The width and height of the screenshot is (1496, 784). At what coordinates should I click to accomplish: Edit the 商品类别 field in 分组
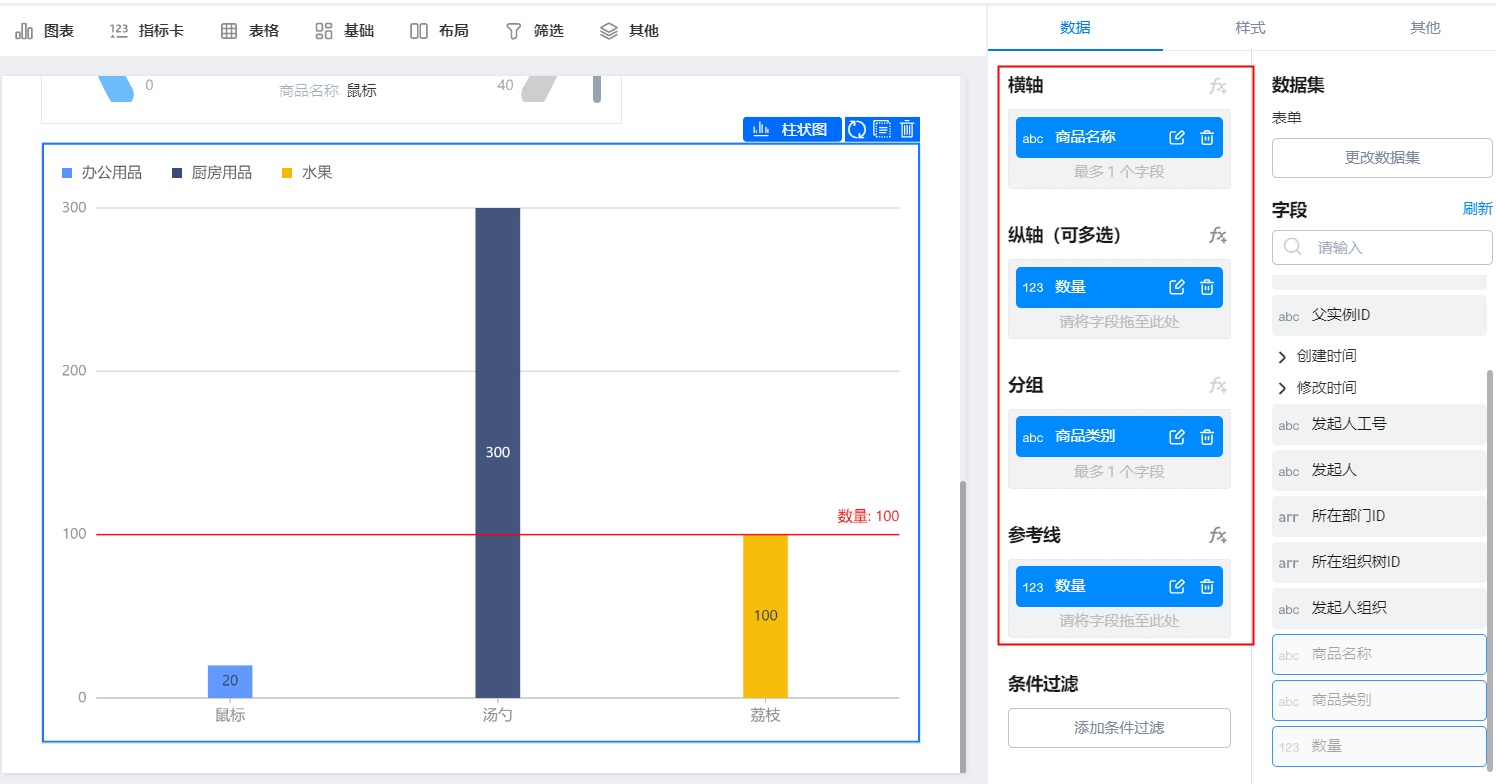[1177, 437]
